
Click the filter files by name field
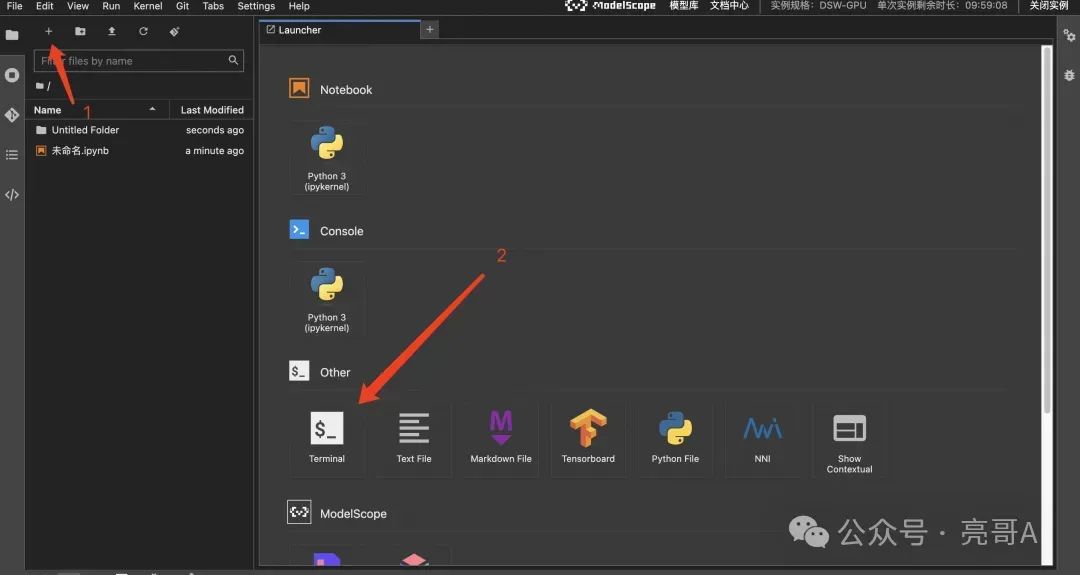click(138, 61)
